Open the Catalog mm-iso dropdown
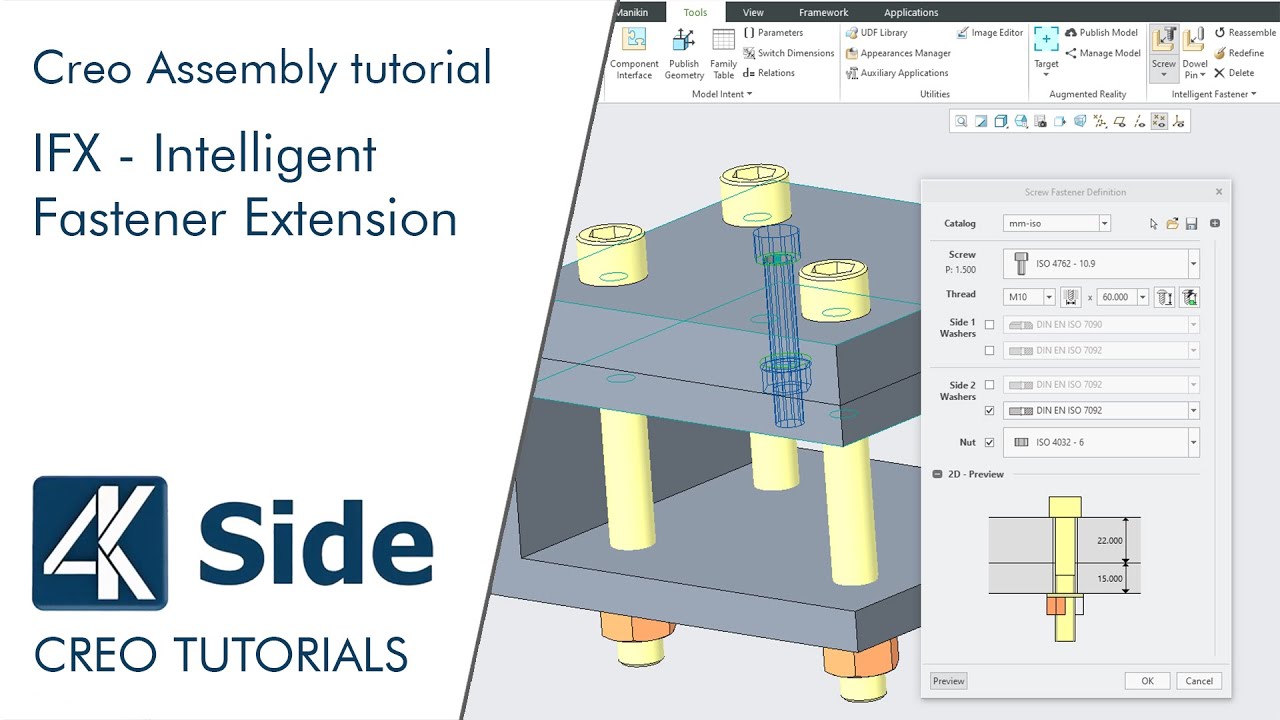The width and height of the screenshot is (1280, 720). [x=1104, y=224]
